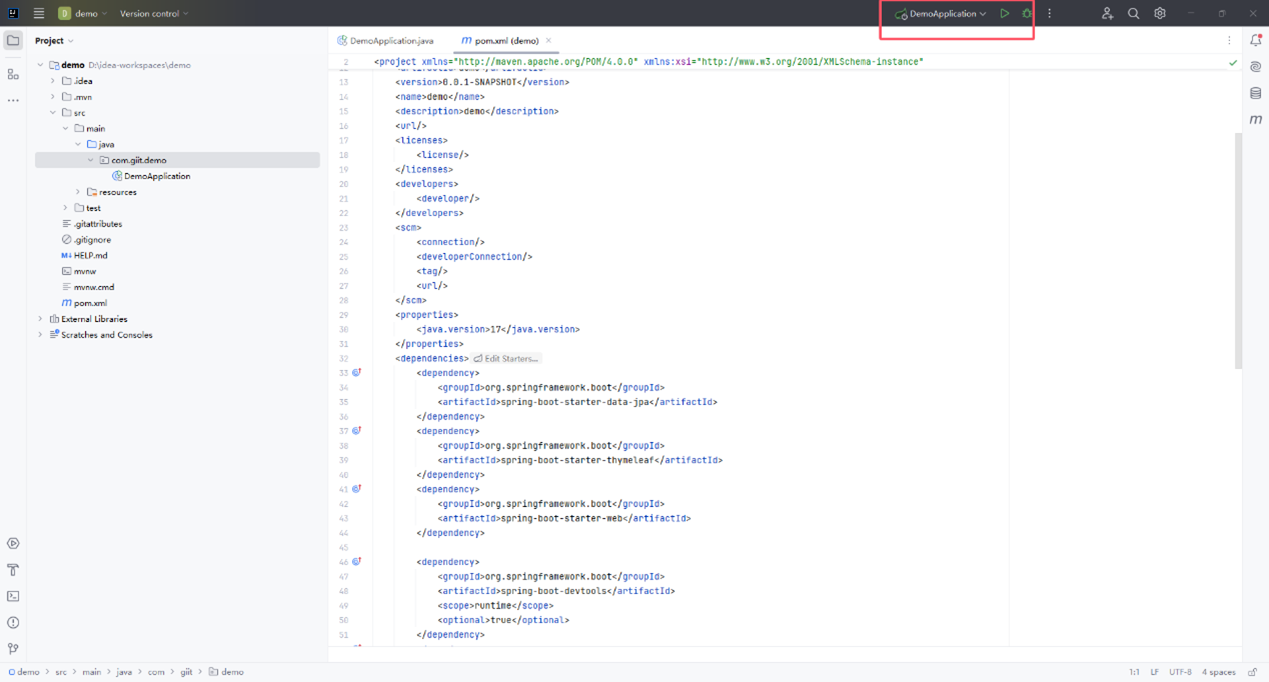Collapse the src folder
Image resolution: width=1269 pixels, height=682 pixels.
coord(53,113)
